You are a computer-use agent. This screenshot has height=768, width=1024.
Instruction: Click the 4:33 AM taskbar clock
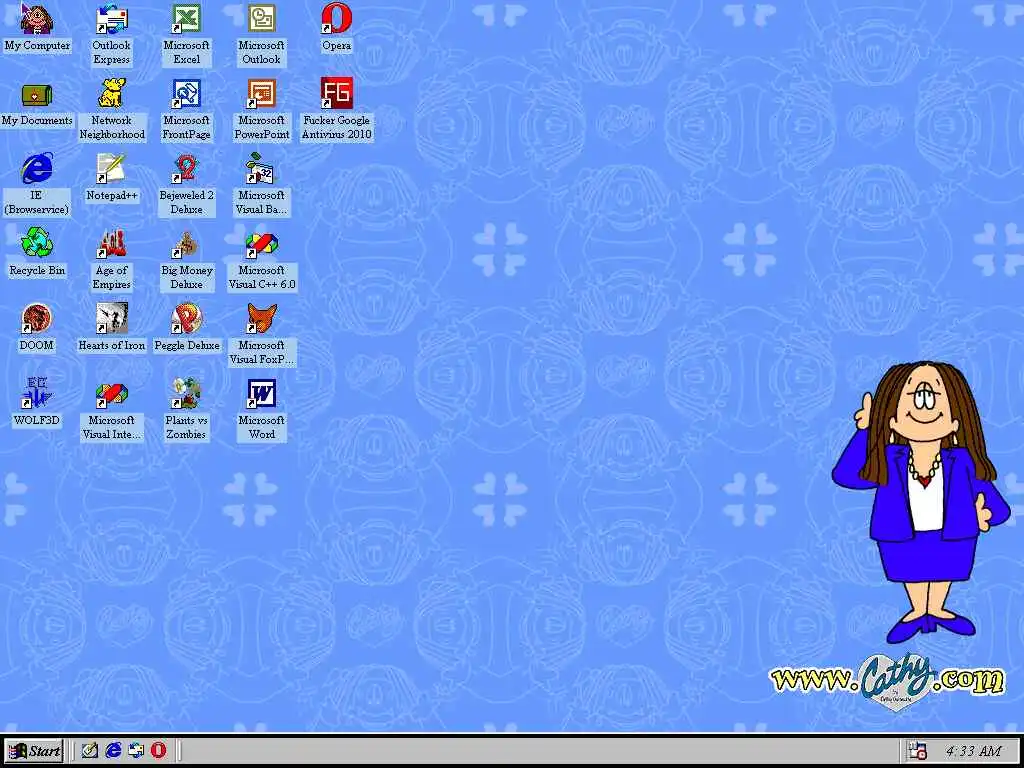(974, 751)
